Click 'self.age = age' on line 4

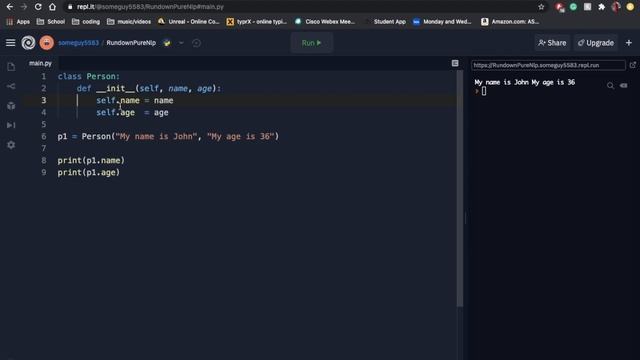[132, 112]
